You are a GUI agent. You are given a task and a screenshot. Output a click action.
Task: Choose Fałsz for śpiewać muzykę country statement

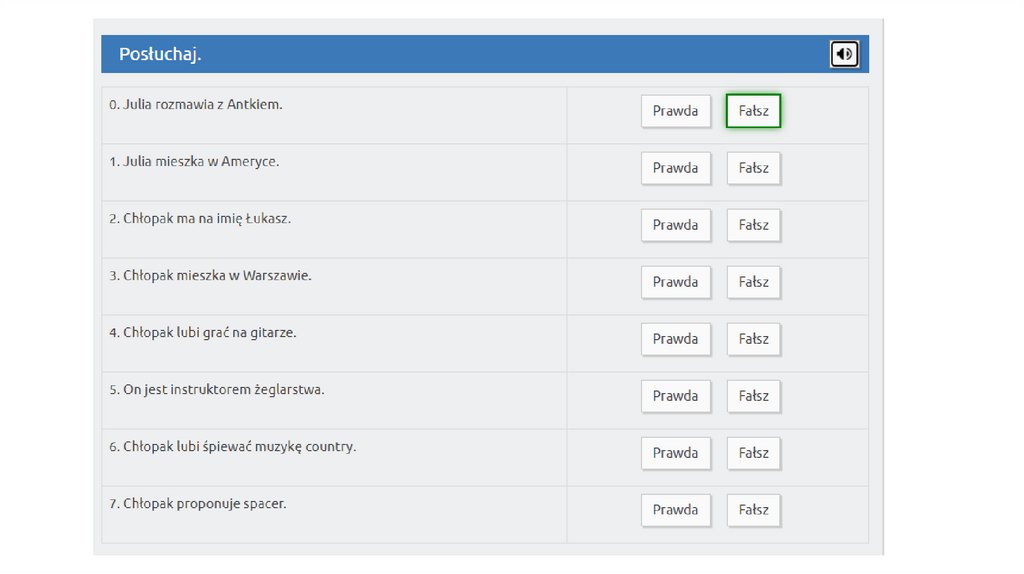coord(753,453)
